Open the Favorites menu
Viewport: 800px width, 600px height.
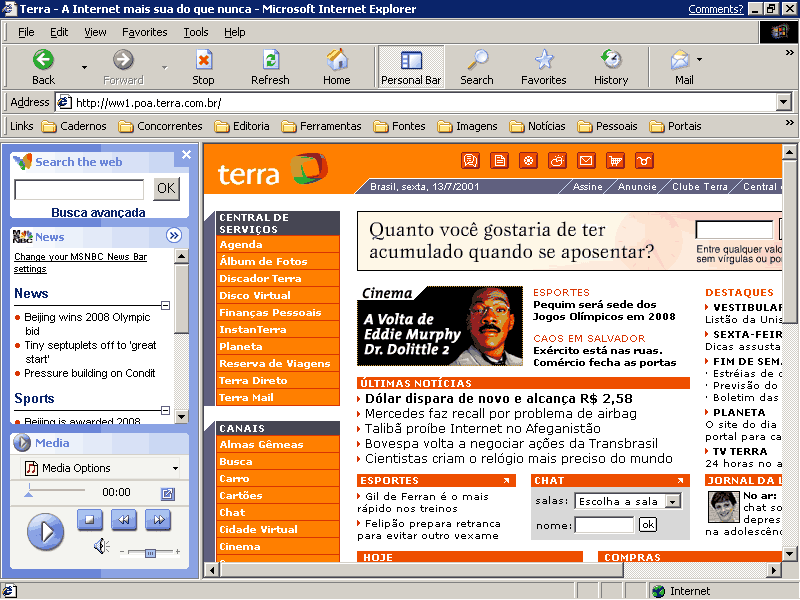[x=145, y=32]
